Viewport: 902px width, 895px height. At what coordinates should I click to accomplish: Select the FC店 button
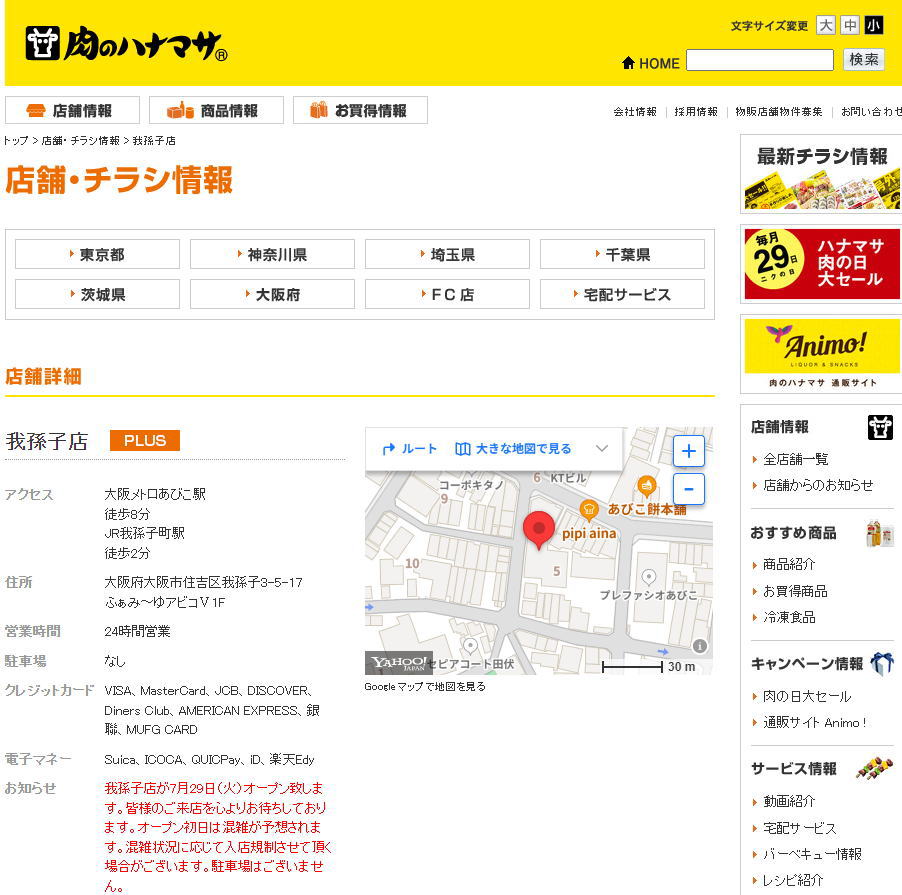pos(447,294)
